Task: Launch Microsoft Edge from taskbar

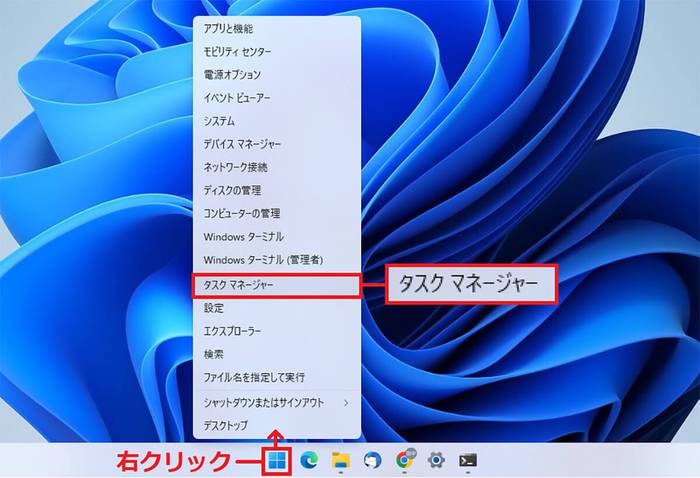Action: point(309,460)
